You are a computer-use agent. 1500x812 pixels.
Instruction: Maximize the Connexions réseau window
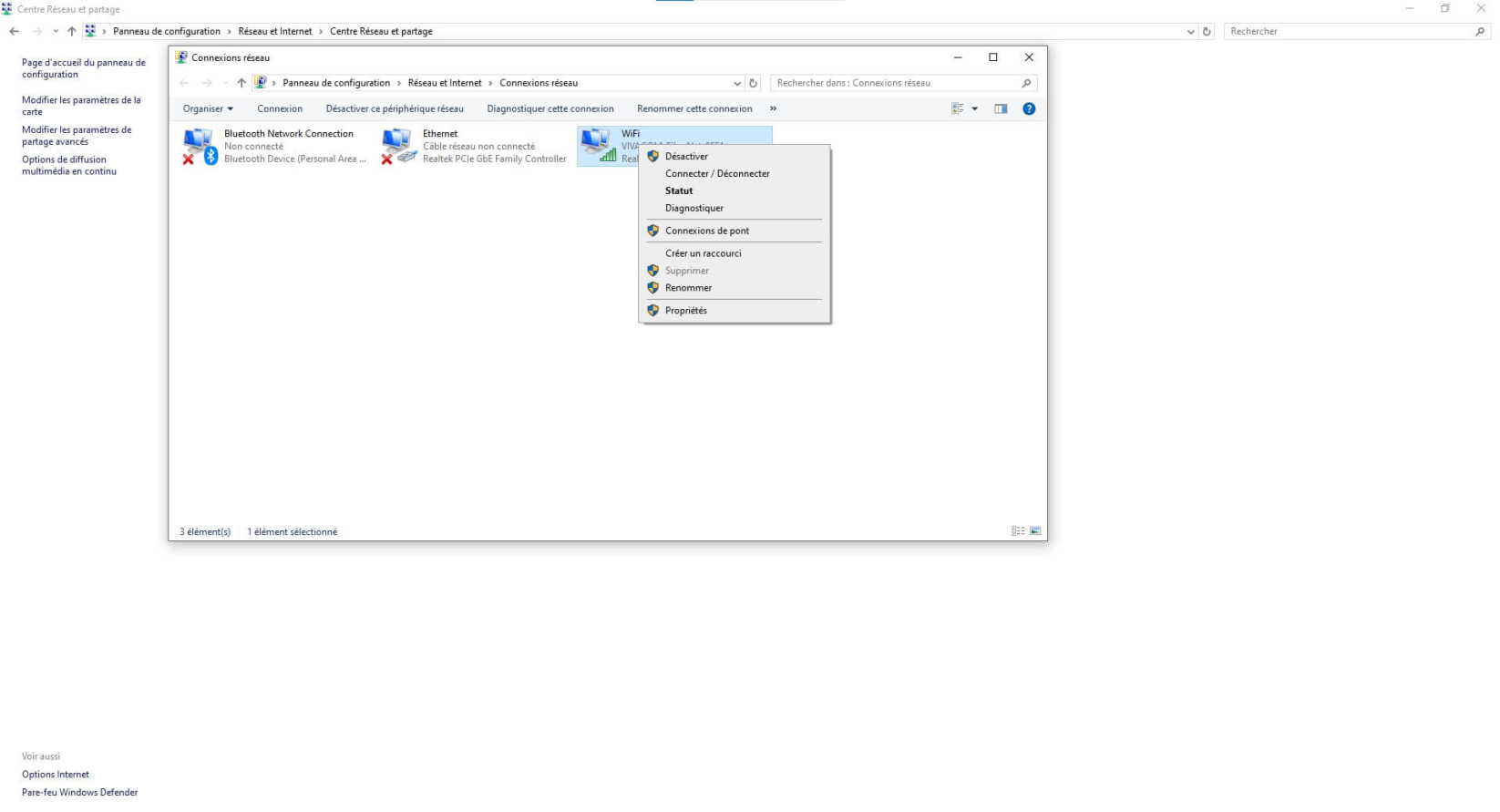click(993, 57)
